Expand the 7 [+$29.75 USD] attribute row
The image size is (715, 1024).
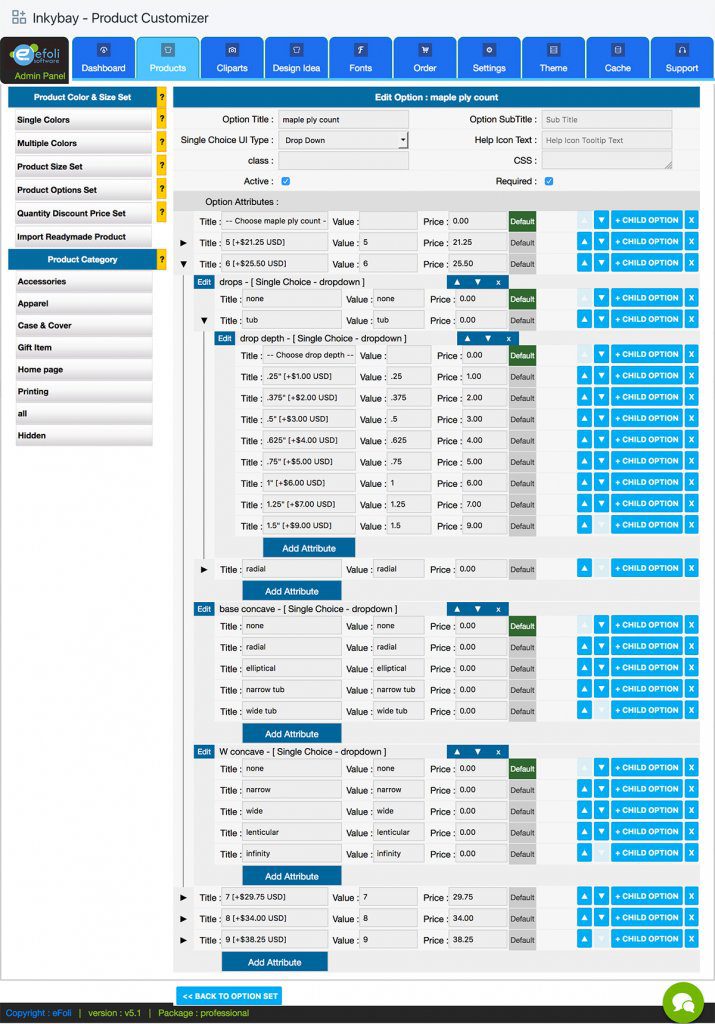click(183, 897)
